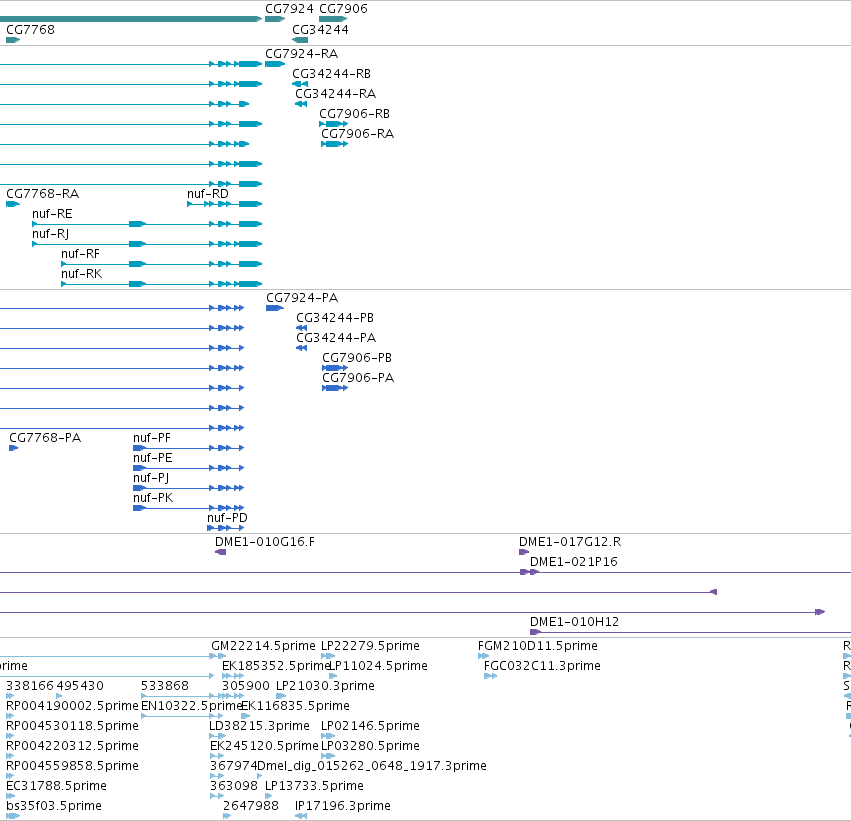Open CDS label CG7768-PA

pos(45,438)
